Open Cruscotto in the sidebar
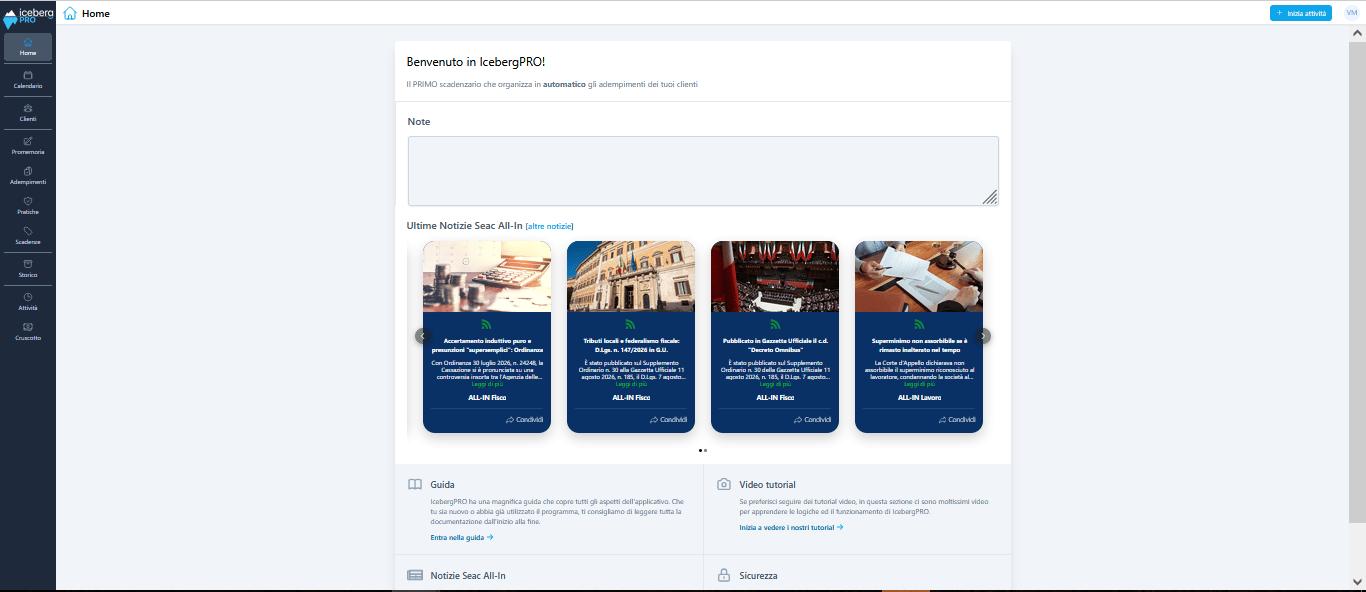Image resolution: width=1366 pixels, height=592 pixels. coord(28,331)
